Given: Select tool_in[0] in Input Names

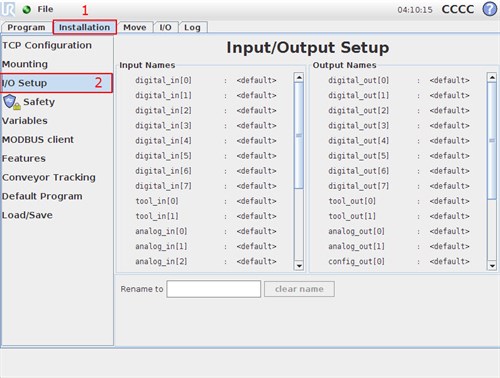Looking at the screenshot, I should click(157, 201).
